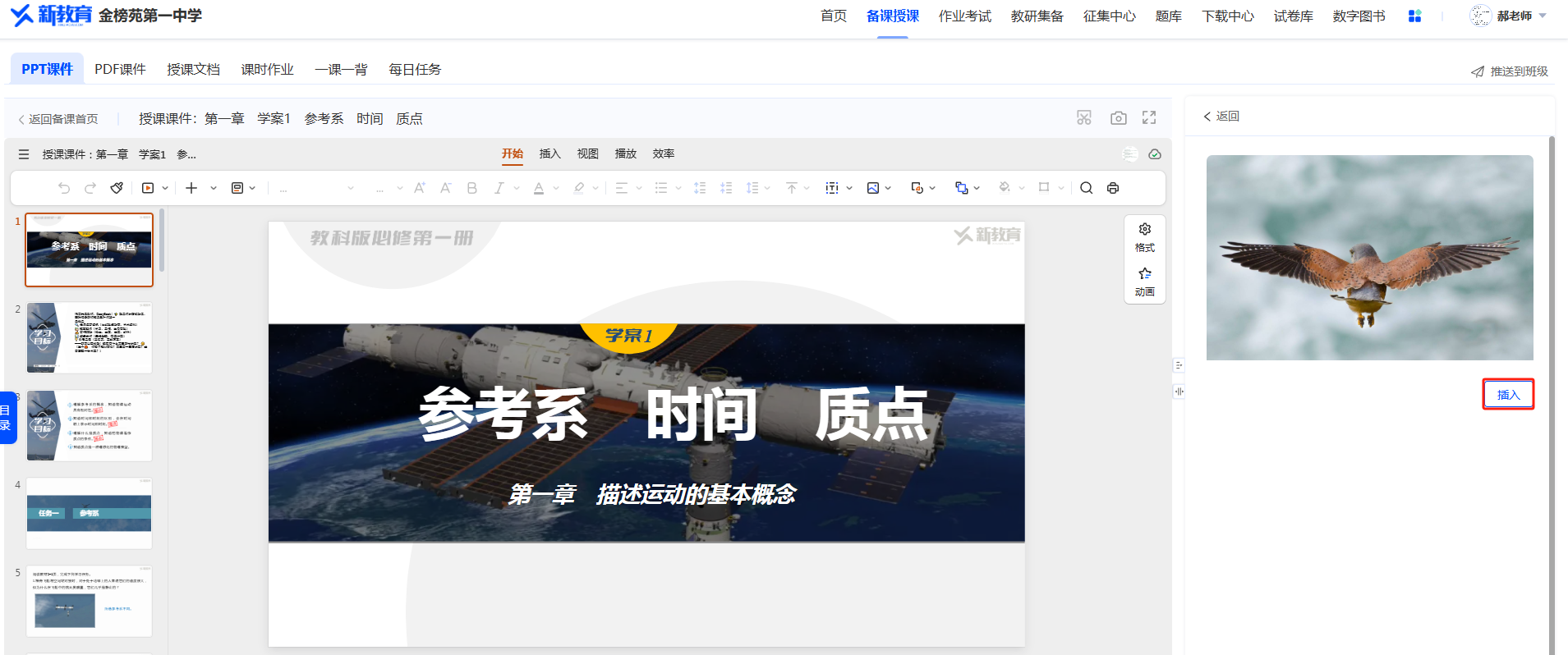This screenshot has width=1568, height=655.
Task: Open the 郝老师 user account dropdown
Action: point(1508,16)
